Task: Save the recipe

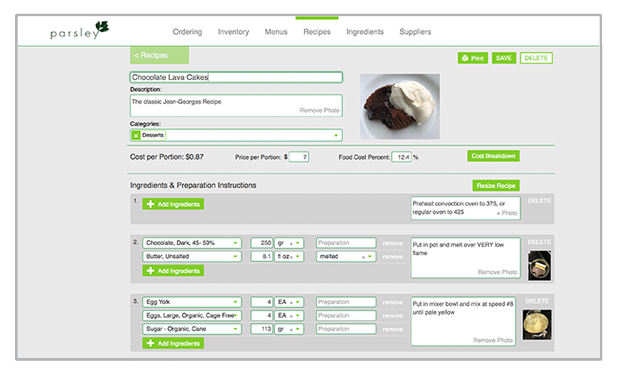Action: point(504,58)
